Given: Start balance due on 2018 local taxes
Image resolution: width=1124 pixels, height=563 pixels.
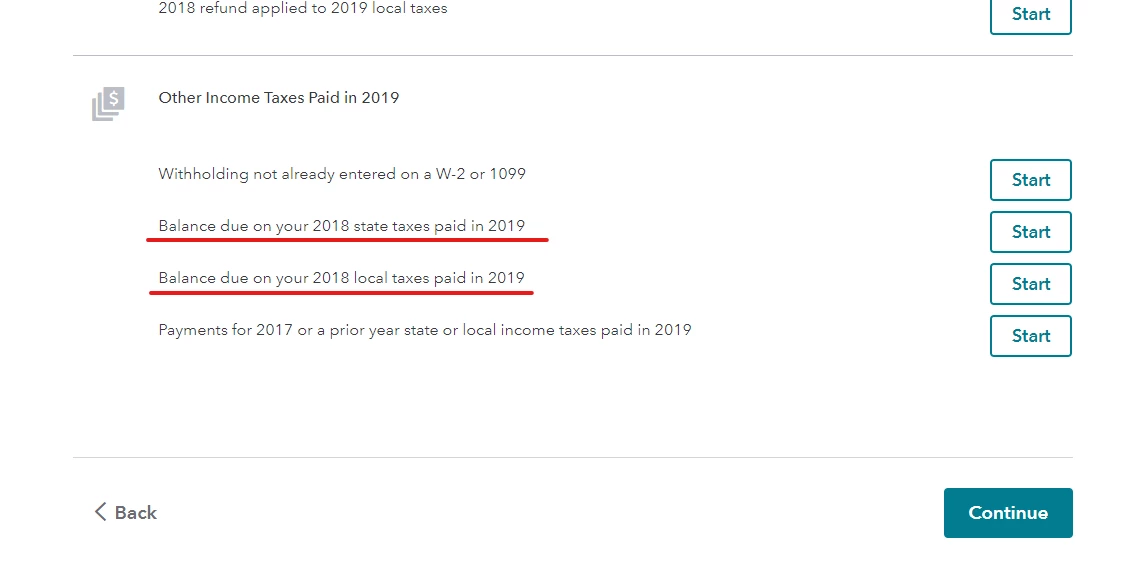Looking at the screenshot, I should 1030,284.
